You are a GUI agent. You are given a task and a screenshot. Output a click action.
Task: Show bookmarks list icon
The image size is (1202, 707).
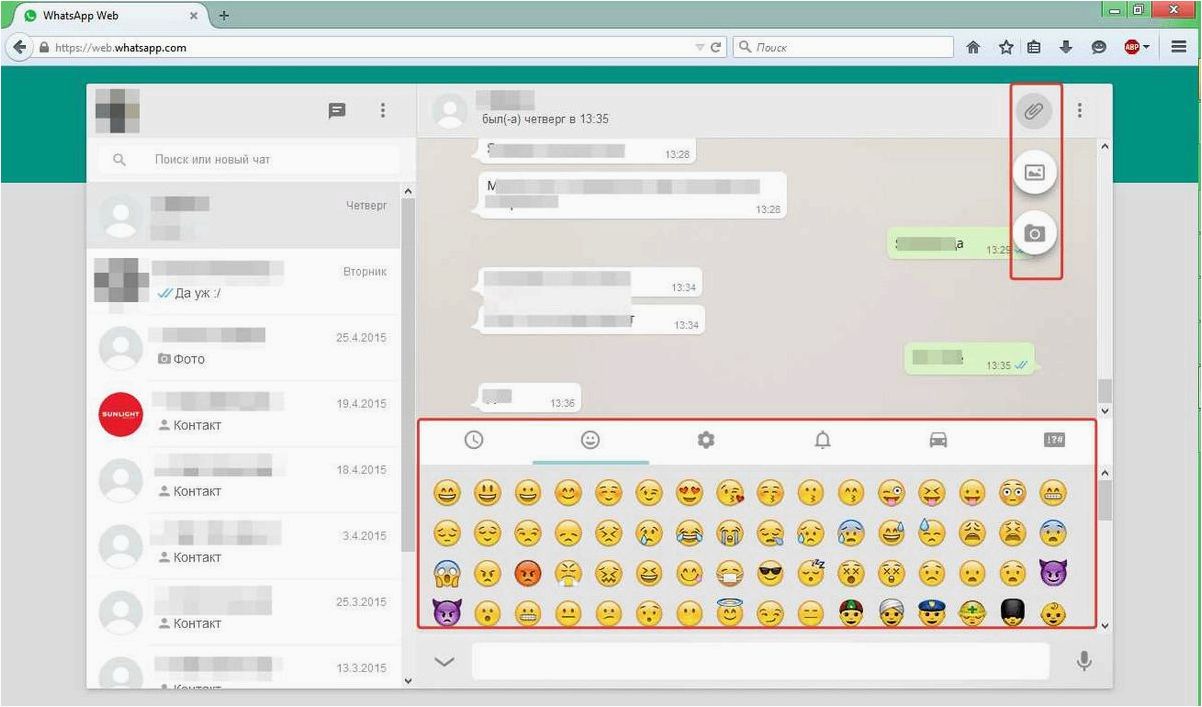point(1035,47)
